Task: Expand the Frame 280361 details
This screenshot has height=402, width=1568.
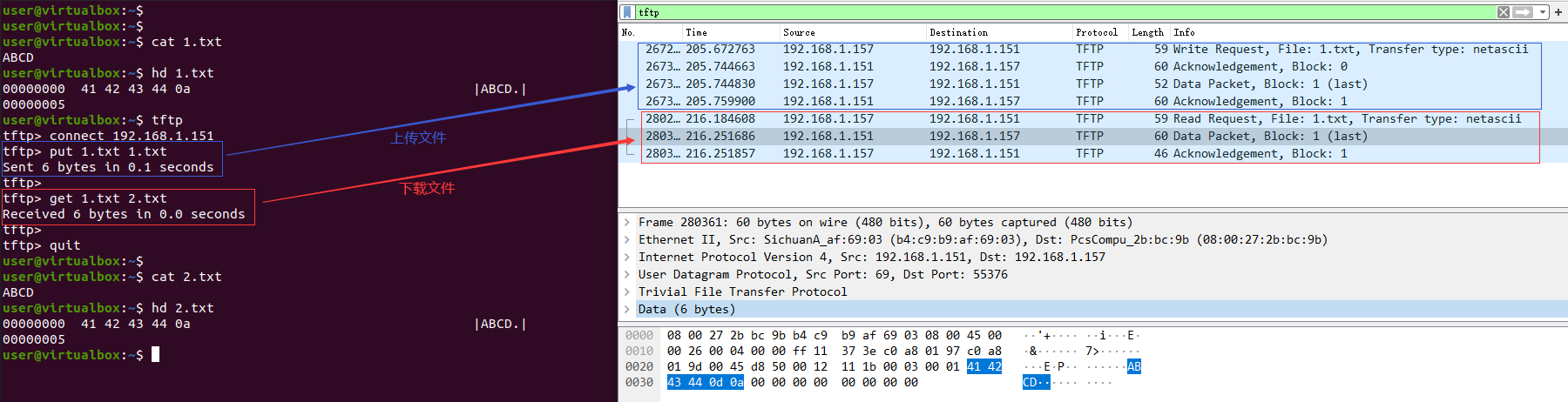Action: pyautogui.click(x=626, y=223)
